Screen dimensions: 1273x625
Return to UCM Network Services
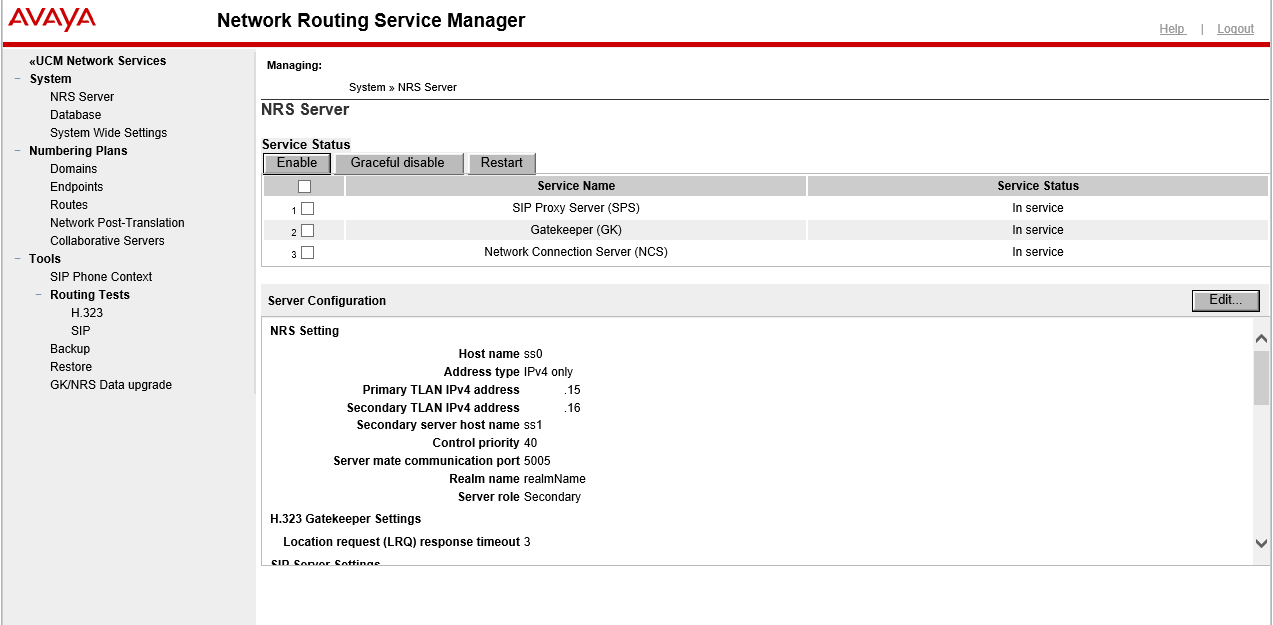coord(98,61)
